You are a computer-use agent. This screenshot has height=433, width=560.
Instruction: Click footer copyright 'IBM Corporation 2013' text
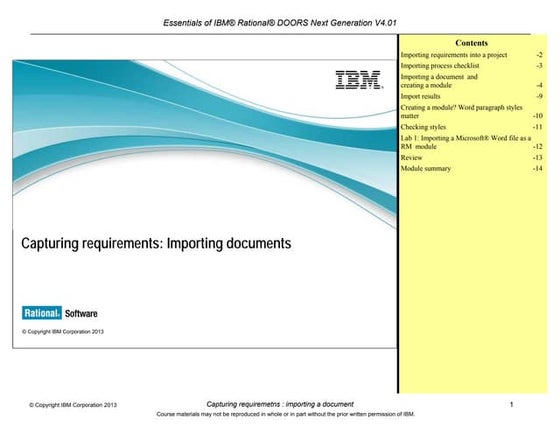pos(73,405)
